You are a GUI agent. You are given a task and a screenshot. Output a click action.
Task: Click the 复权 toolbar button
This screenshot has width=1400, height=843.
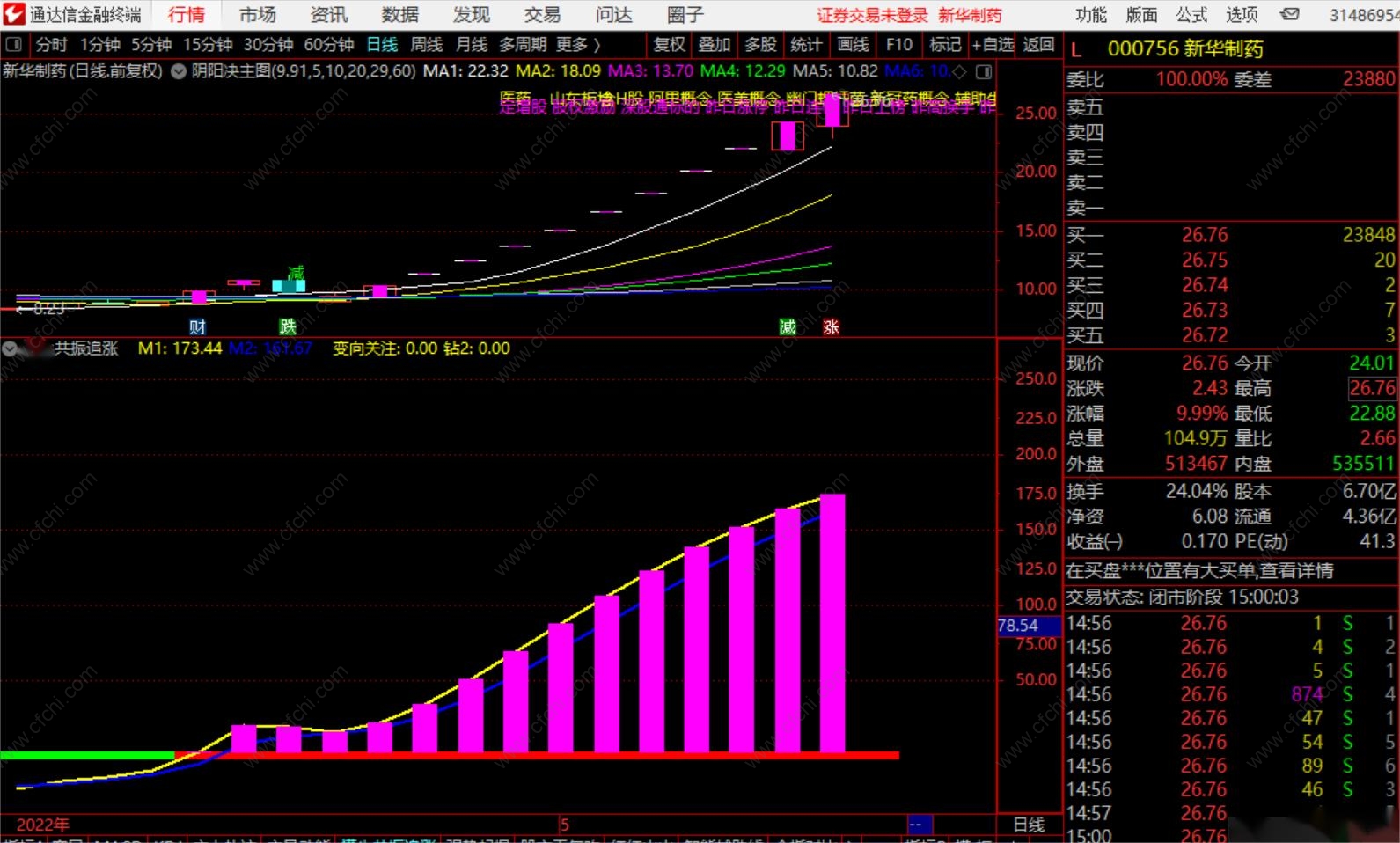pyautogui.click(x=669, y=45)
